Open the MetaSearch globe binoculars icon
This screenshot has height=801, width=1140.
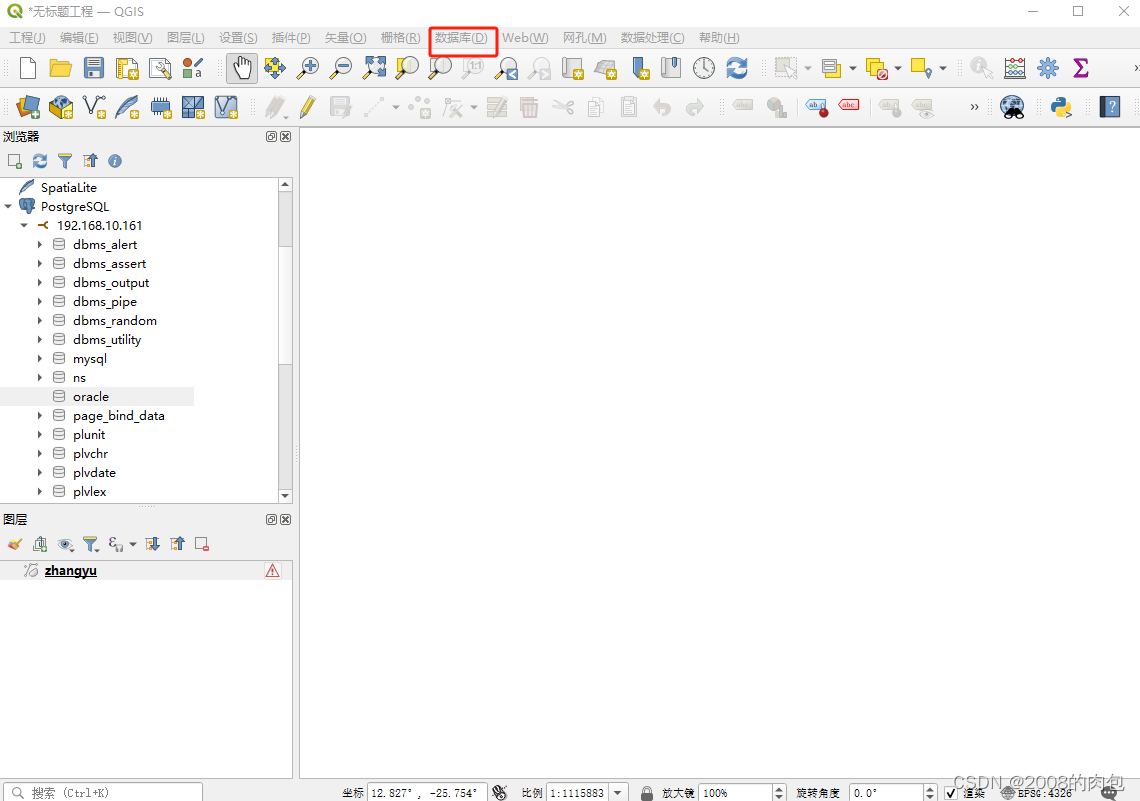[1012, 107]
